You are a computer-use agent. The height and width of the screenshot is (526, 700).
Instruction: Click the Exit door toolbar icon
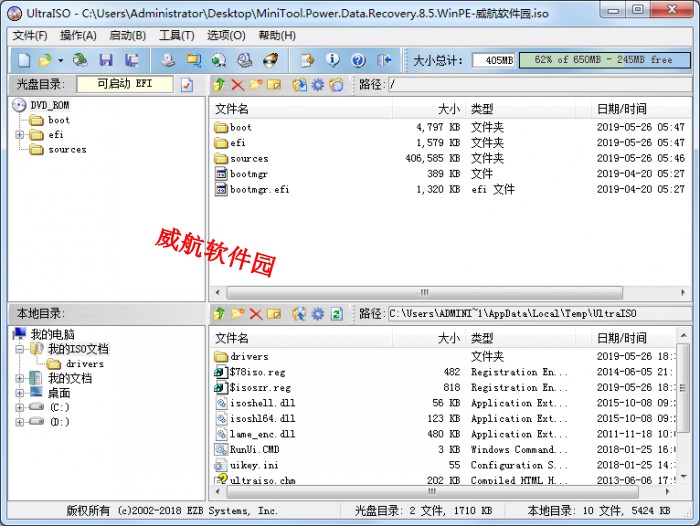pos(384,60)
